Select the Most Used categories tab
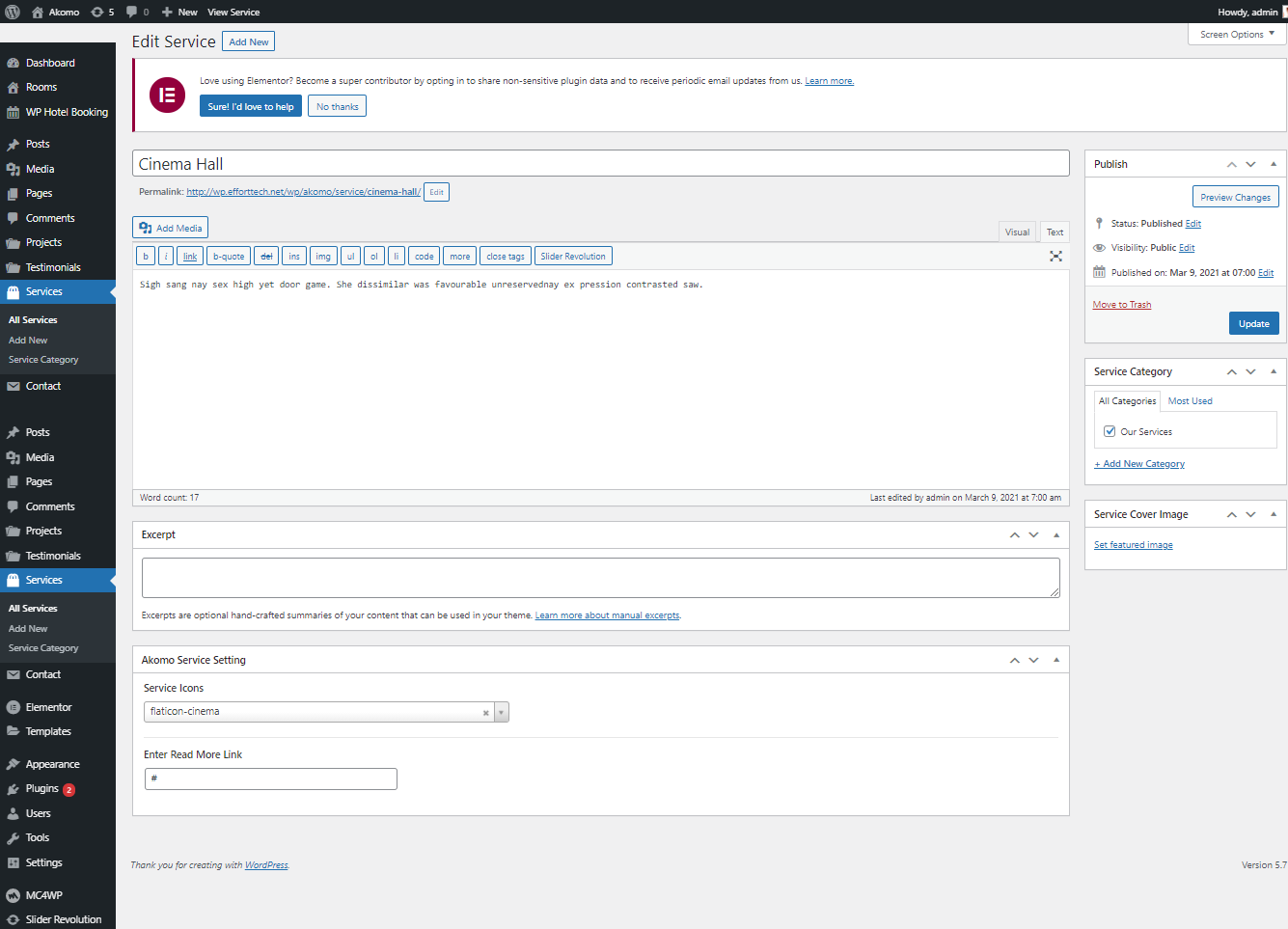The width and height of the screenshot is (1288, 929). tap(1190, 401)
